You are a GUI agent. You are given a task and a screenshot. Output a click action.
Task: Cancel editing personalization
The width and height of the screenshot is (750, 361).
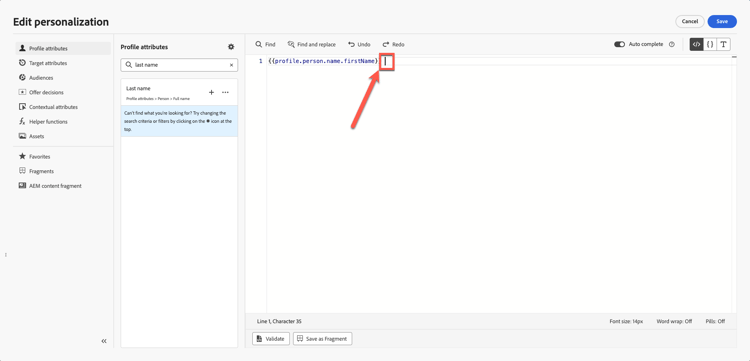tap(690, 22)
